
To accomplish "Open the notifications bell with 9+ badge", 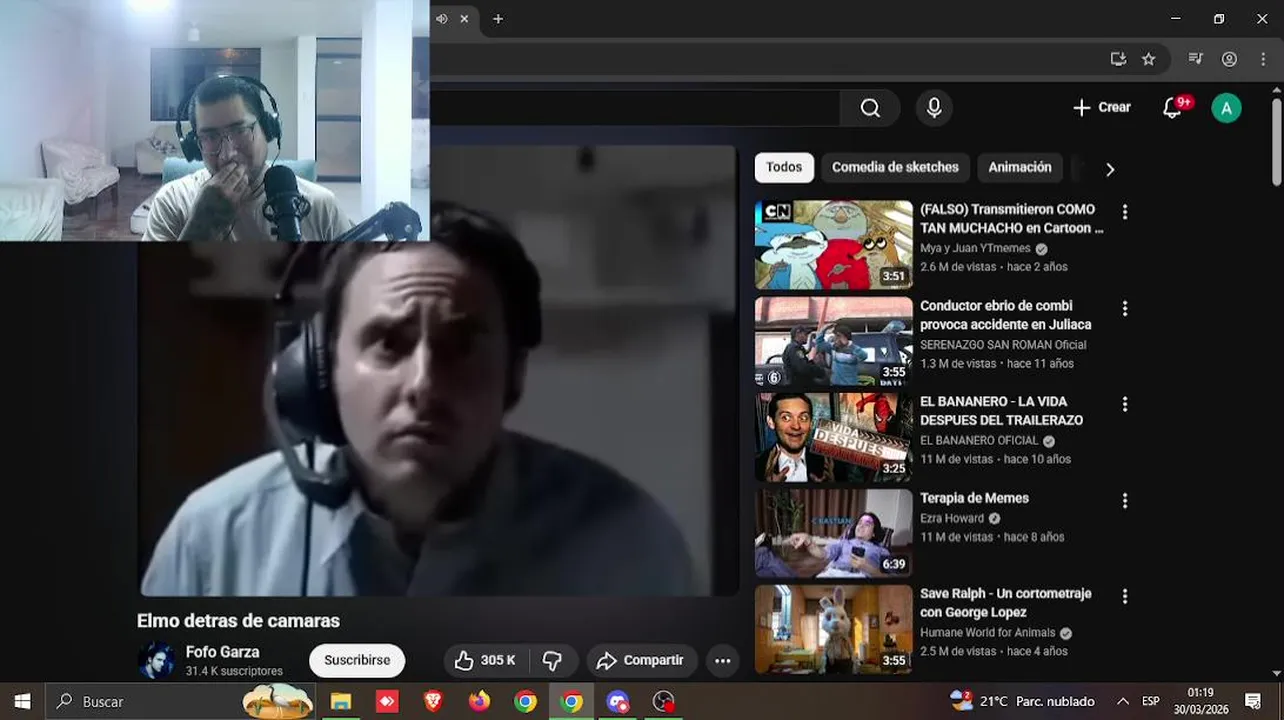I will tap(1173, 108).
